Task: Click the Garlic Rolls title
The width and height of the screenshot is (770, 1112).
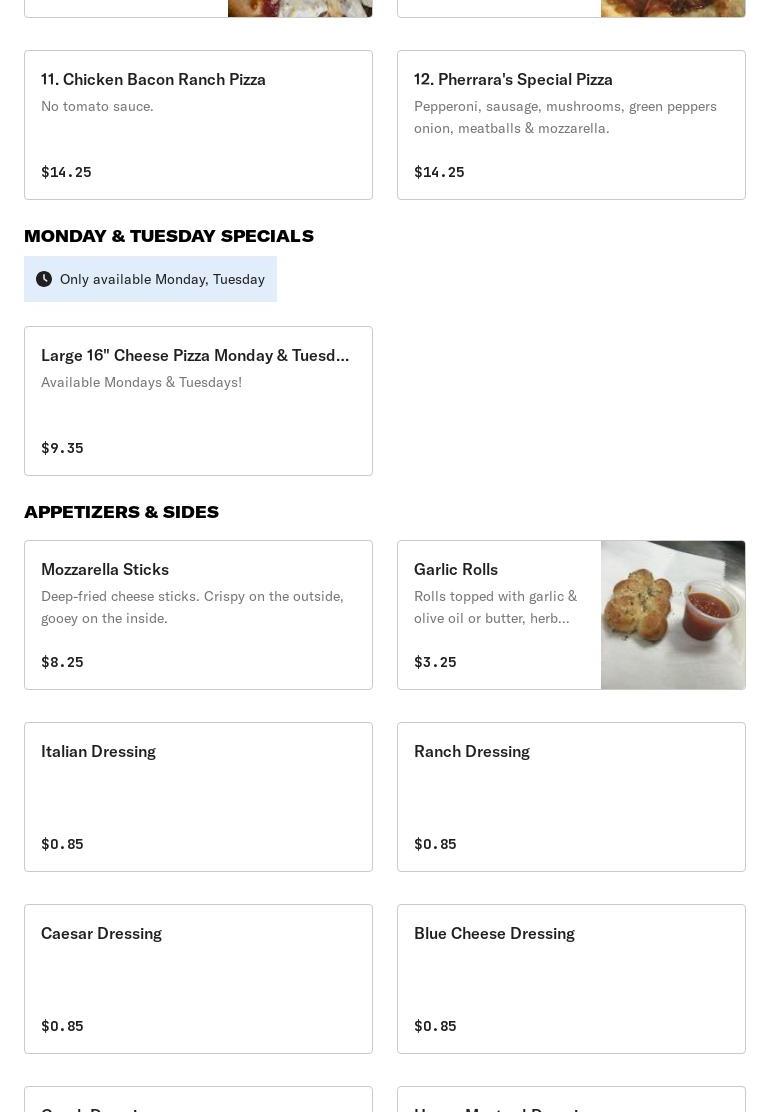Action: [x=456, y=569]
